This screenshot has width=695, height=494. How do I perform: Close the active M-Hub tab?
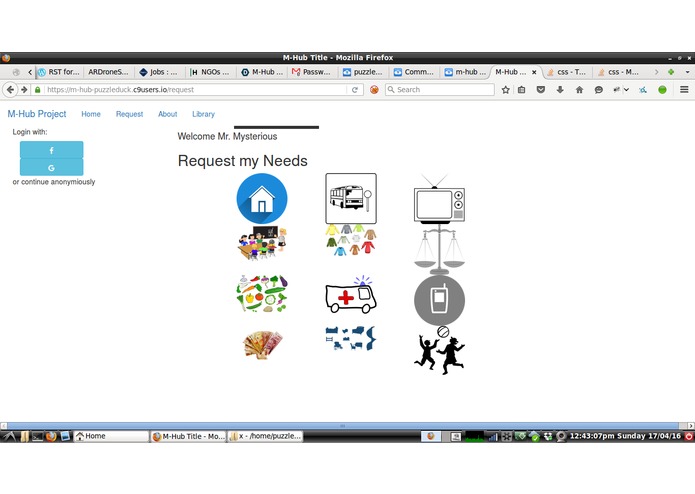pos(534,72)
